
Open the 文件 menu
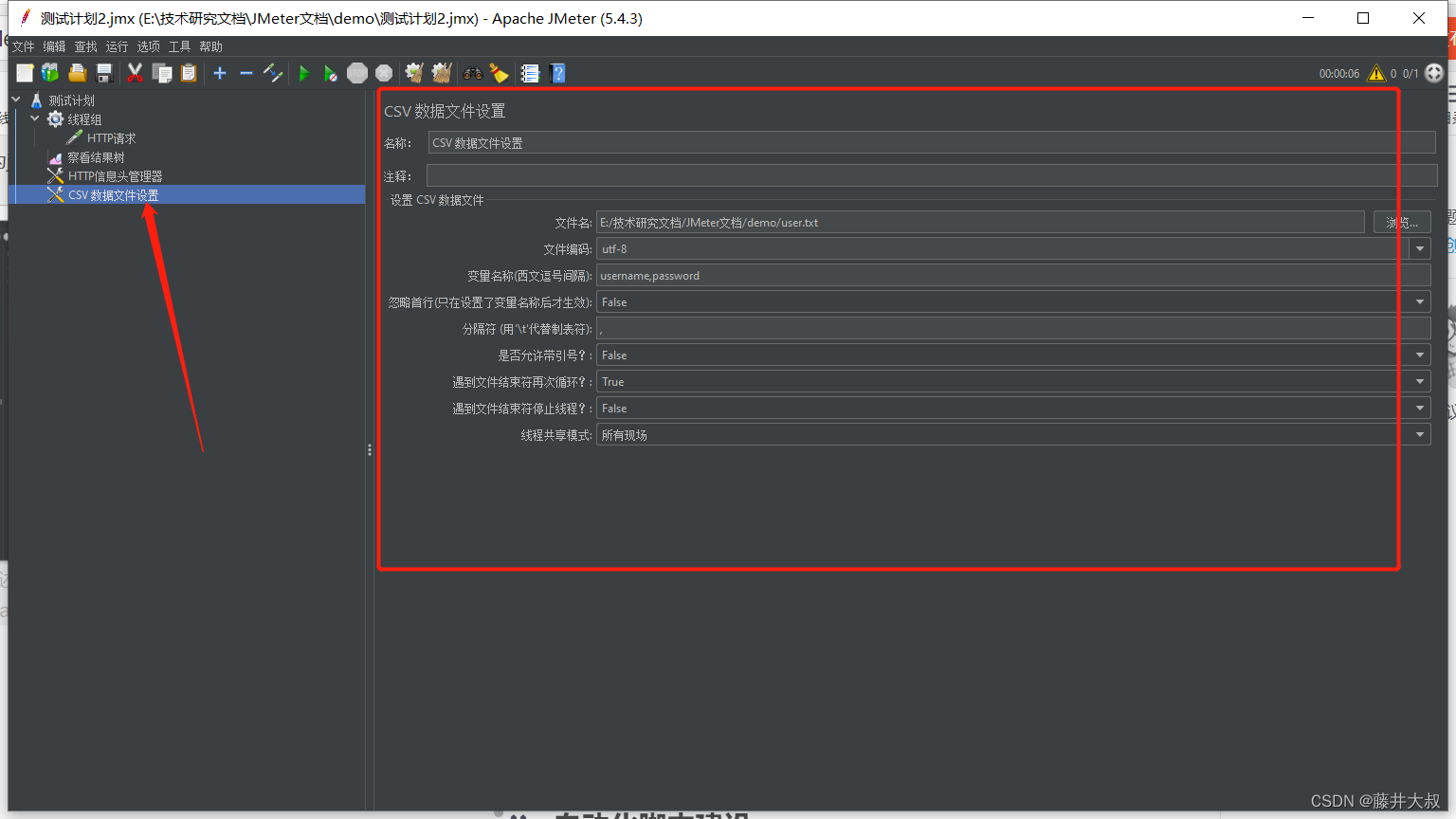coord(23,46)
